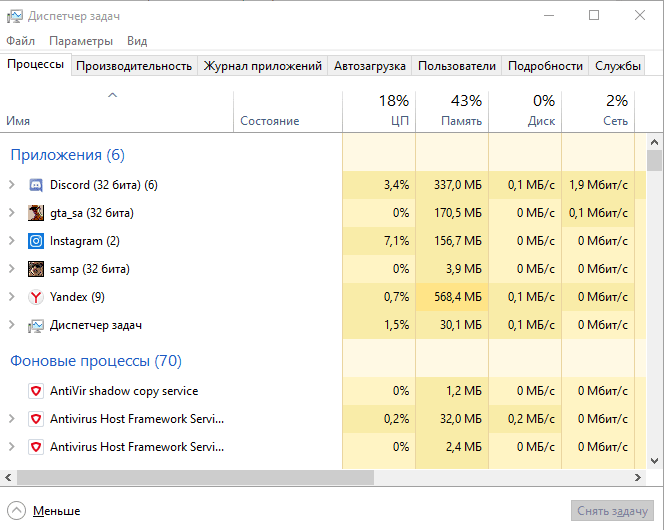The image size is (664, 530).
Task: Select the Instagram app icon
Action: (x=36, y=241)
